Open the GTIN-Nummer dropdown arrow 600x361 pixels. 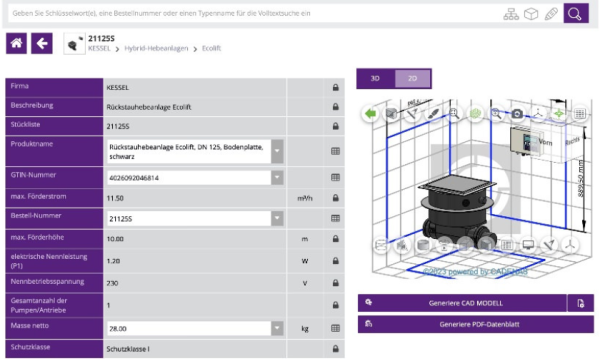click(x=277, y=177)
